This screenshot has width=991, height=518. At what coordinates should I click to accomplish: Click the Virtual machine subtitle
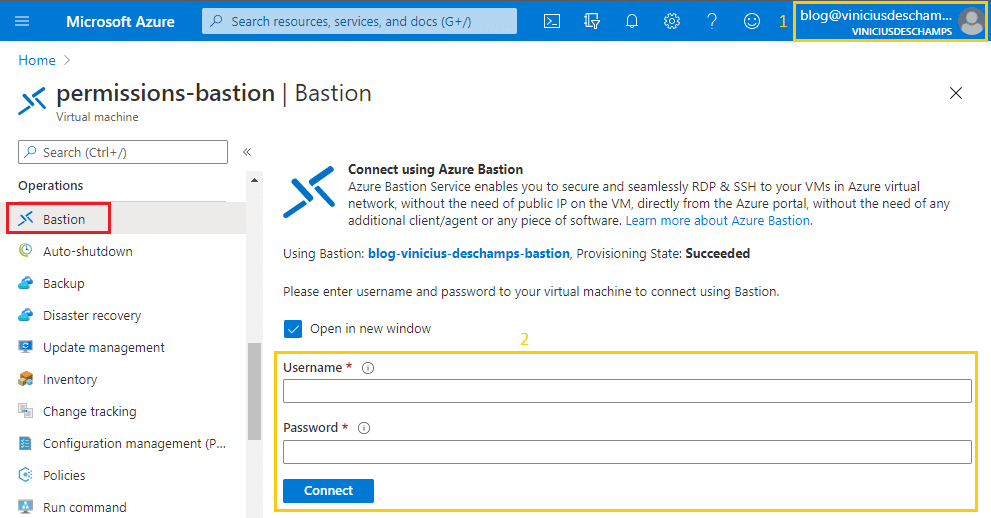(x=97, y=117)
